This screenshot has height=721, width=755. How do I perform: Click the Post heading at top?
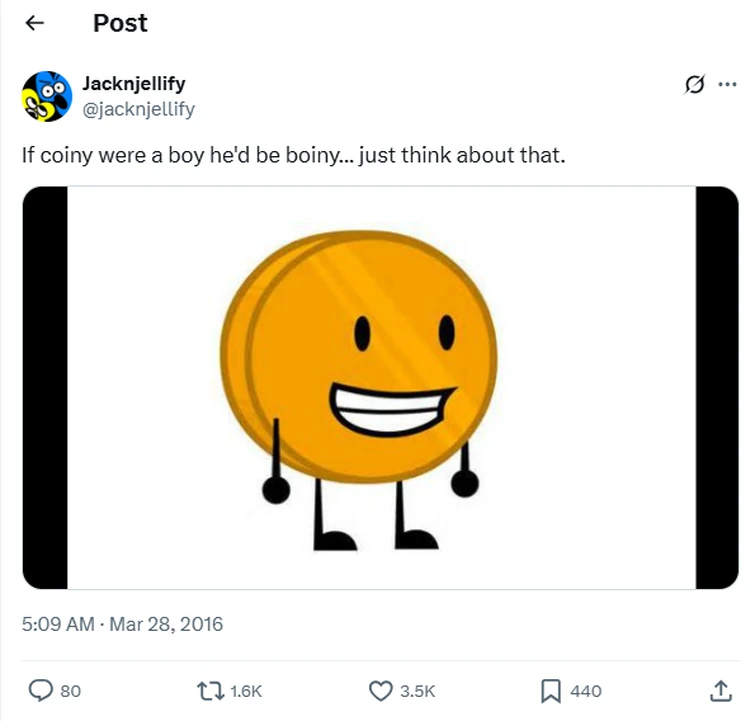coord(120,24)
